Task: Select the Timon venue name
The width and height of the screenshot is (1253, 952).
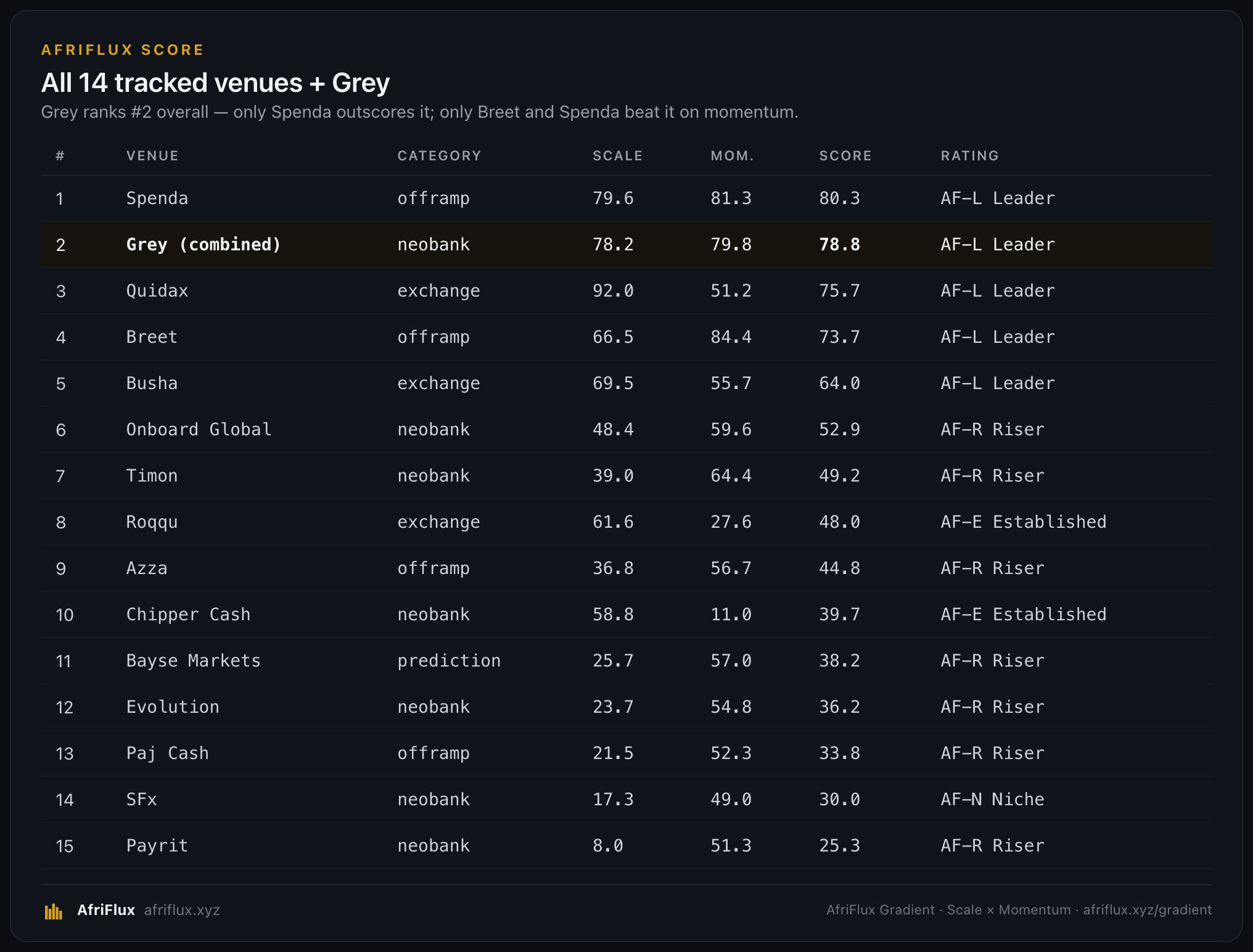Action: [x=152, y=476]
